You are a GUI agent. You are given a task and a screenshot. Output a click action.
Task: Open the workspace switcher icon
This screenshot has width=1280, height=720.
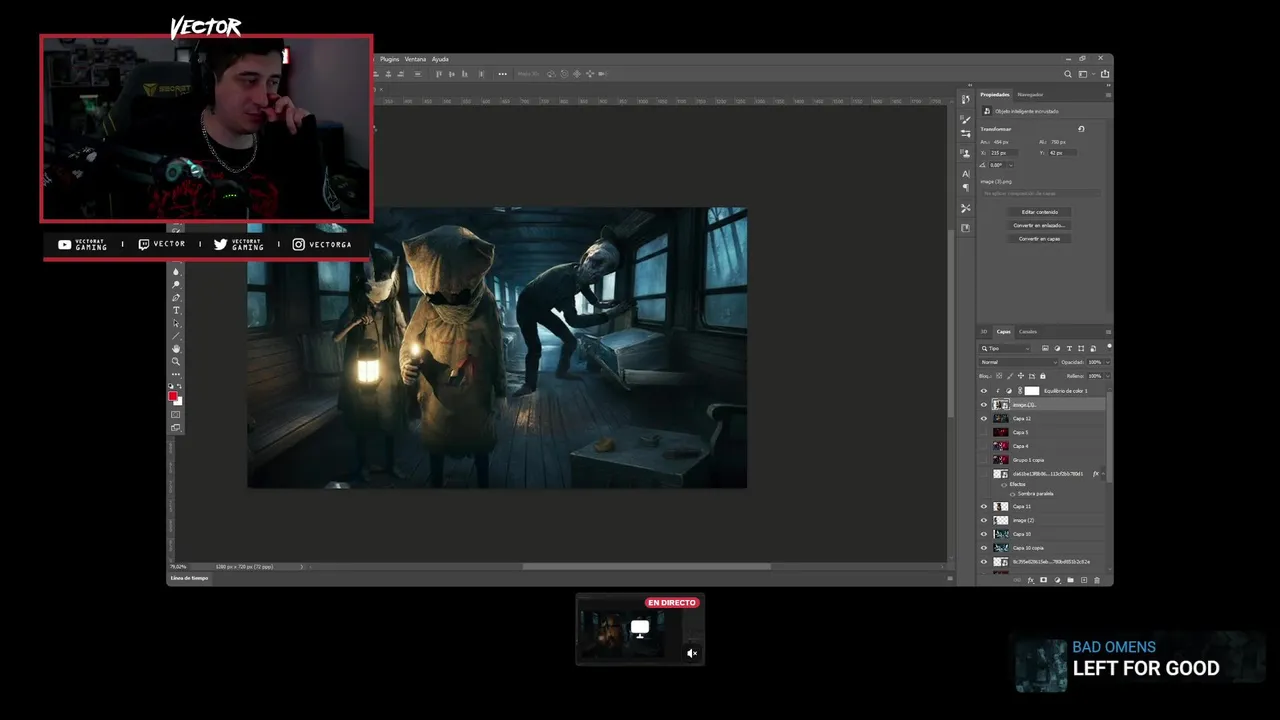click(x=1083, y=74)
